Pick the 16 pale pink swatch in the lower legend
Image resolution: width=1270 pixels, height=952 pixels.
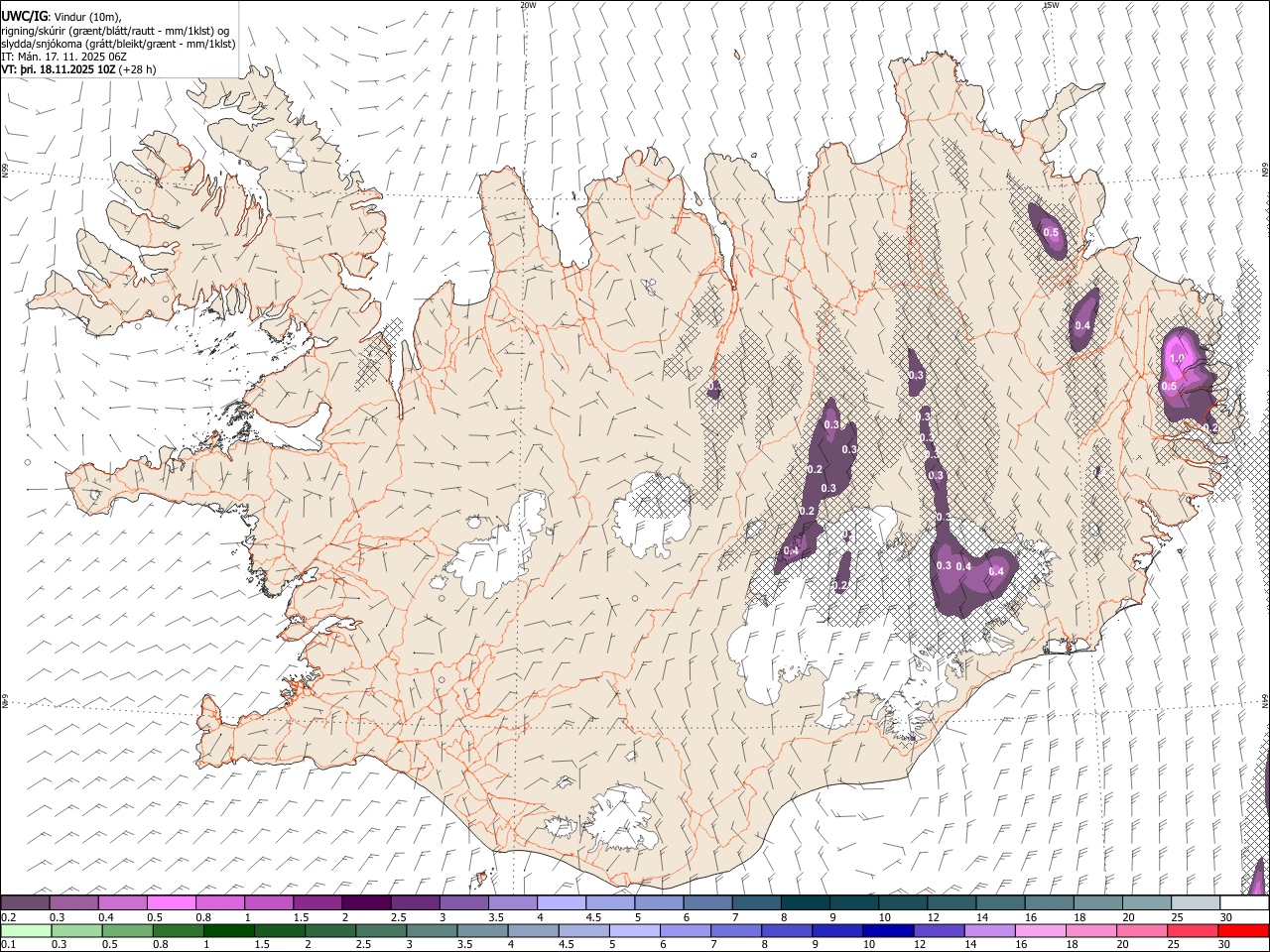tap(1041, 930)
